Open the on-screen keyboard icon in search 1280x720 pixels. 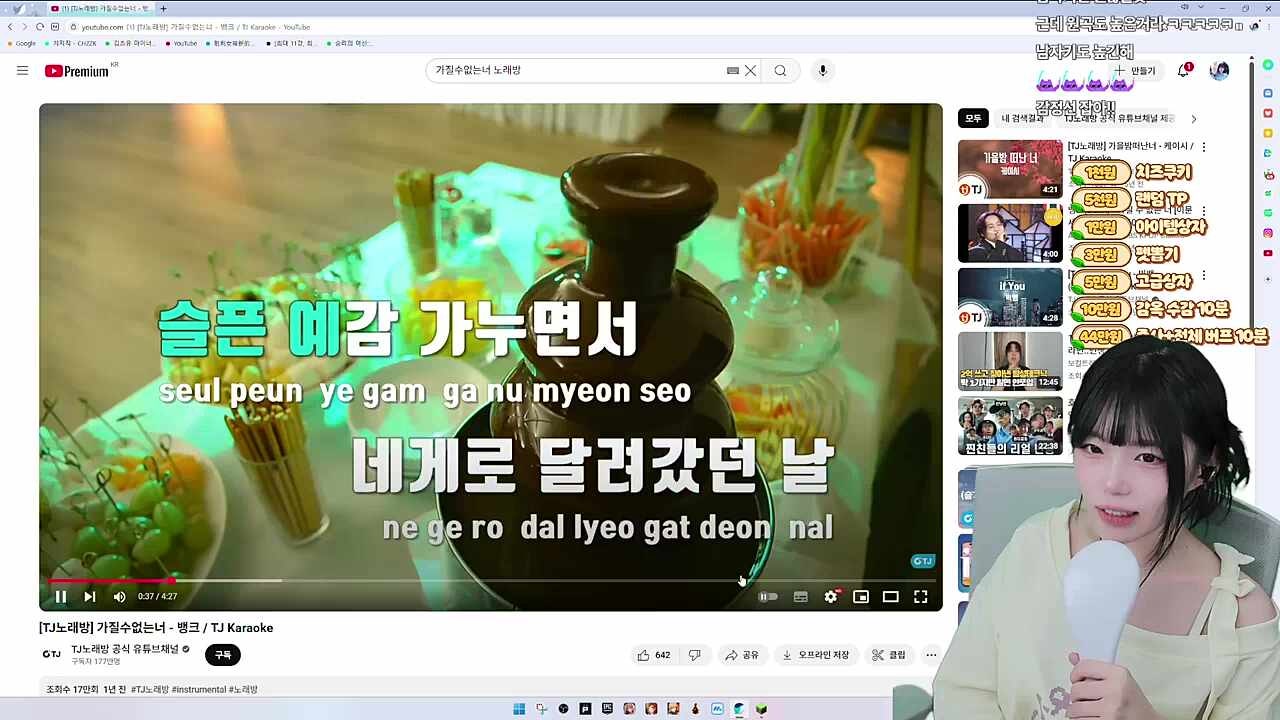tap(733, 70)
